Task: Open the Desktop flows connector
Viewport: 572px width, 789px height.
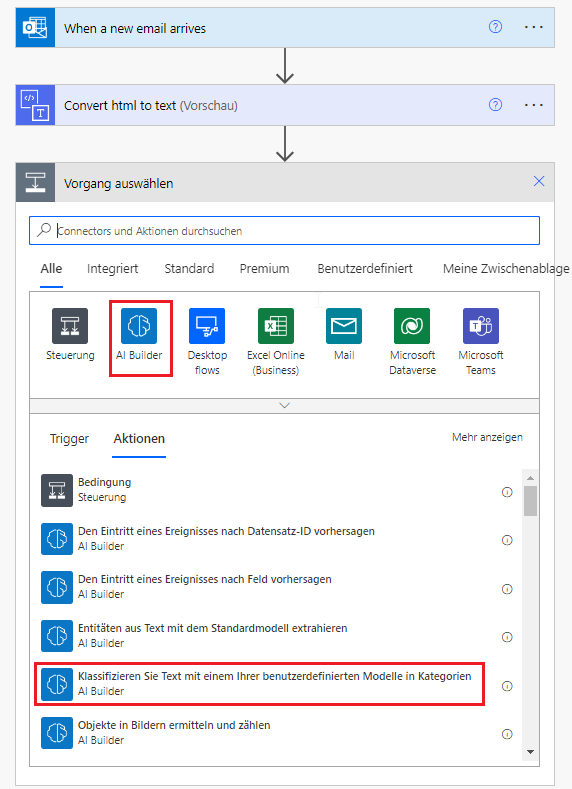Action: (x=207, y=326)
